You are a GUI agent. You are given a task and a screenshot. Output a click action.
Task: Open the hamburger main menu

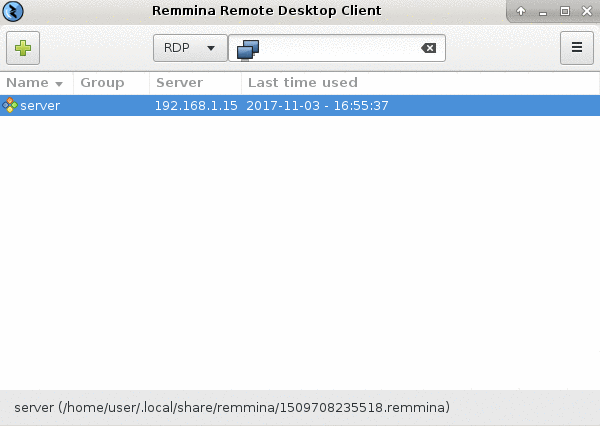[x=577, y=48]
